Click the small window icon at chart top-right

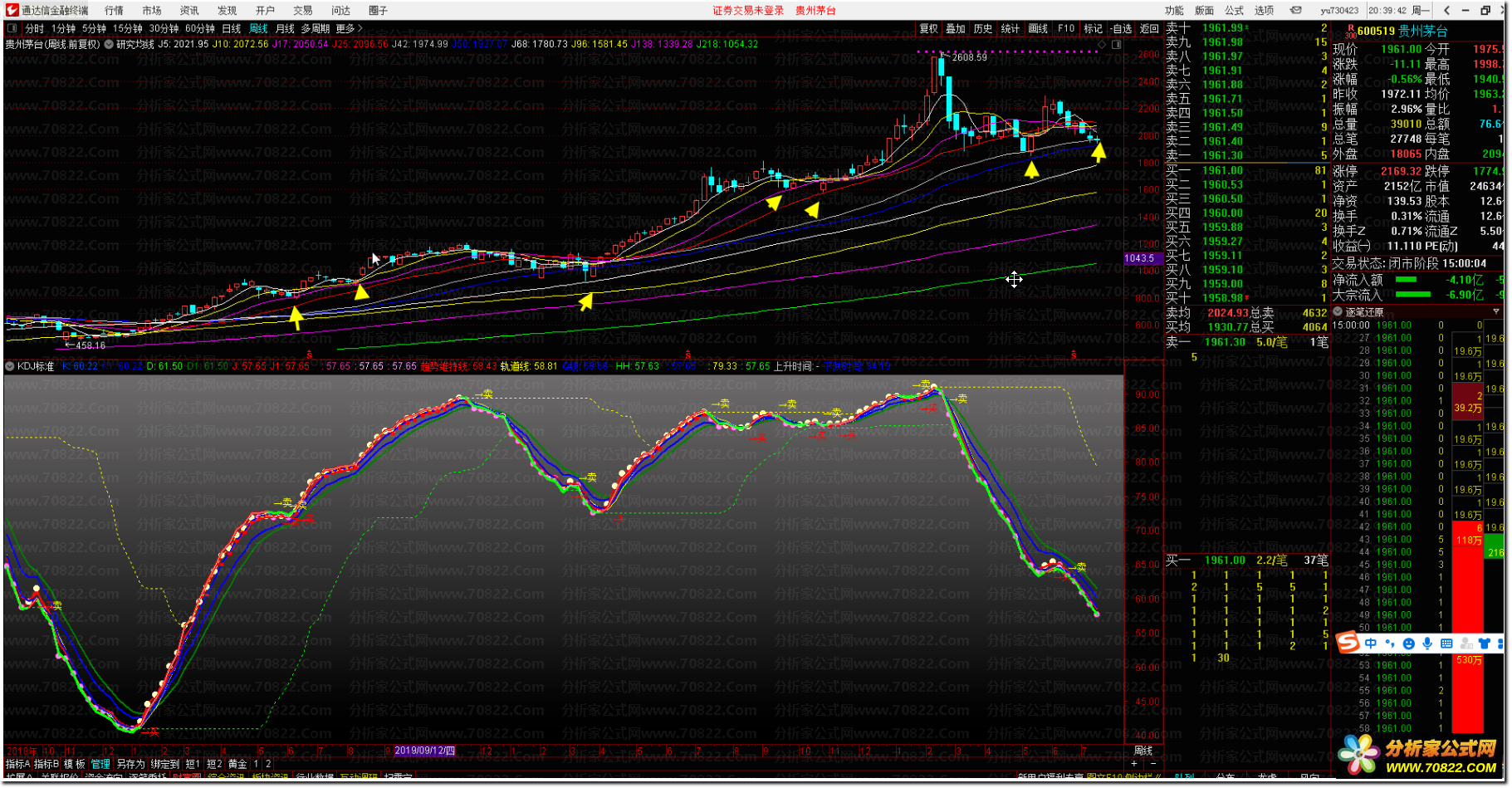[x=1117, y=44]
